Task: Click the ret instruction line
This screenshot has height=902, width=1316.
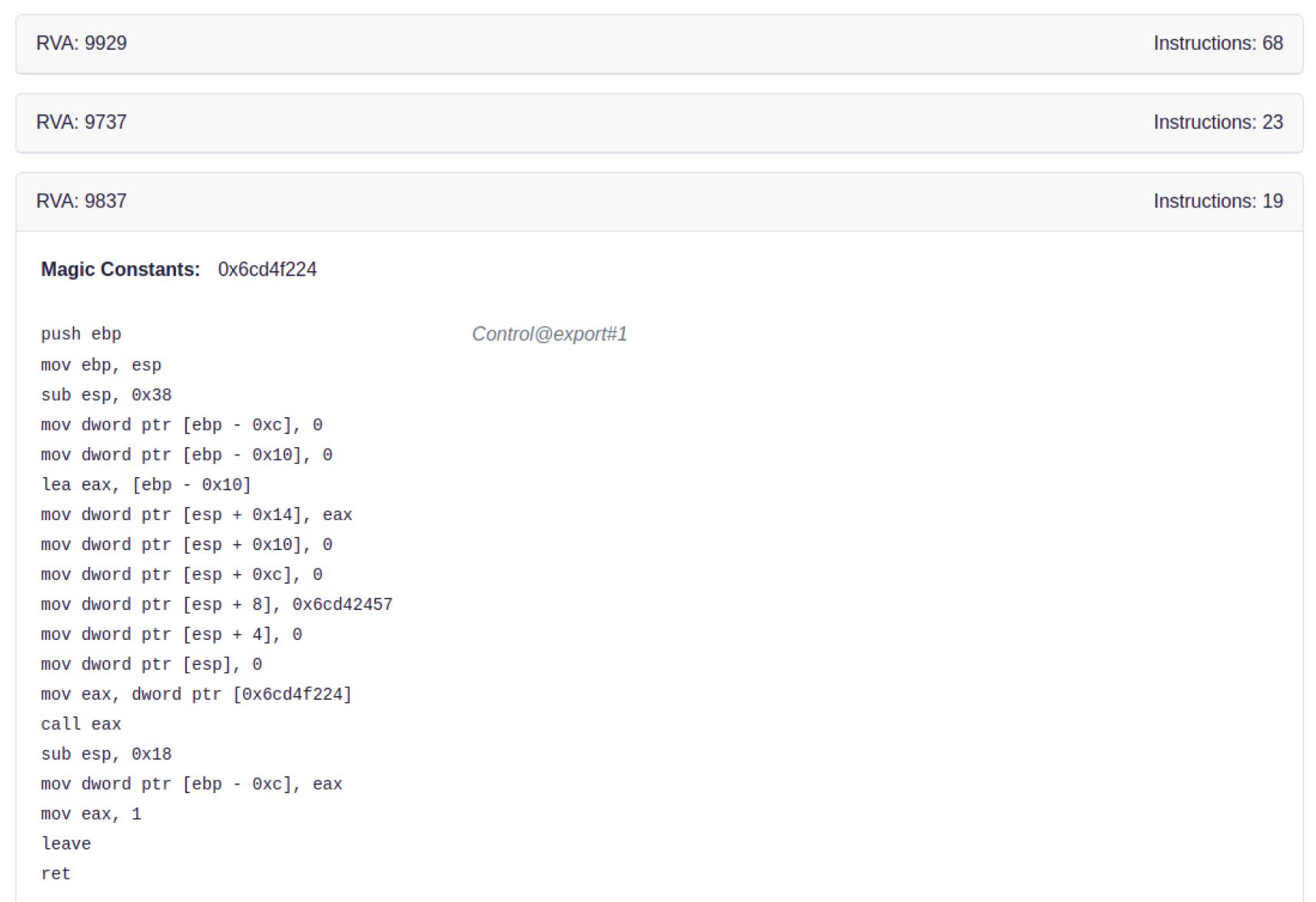Action: (55, 874)
